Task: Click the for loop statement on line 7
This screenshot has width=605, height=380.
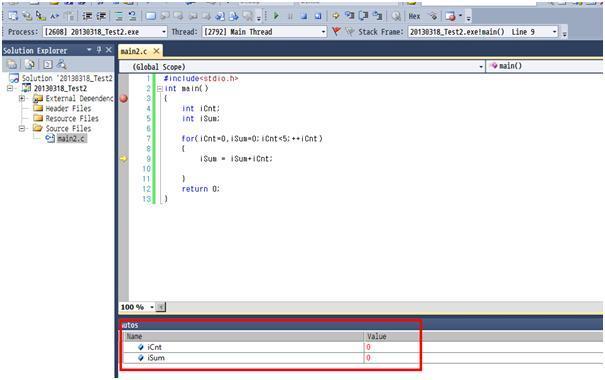Action: 252,138
